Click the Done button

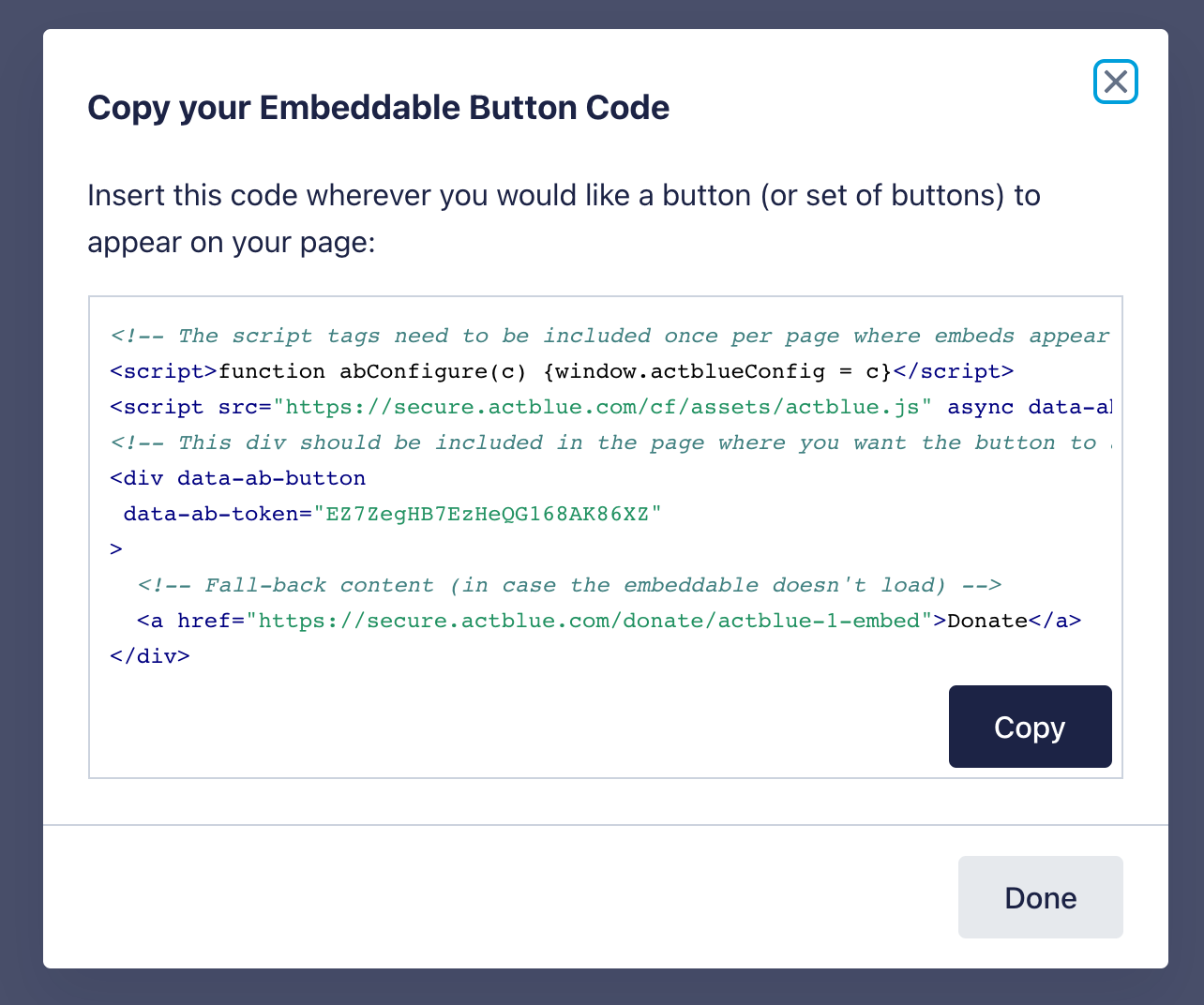point(1040,897)
